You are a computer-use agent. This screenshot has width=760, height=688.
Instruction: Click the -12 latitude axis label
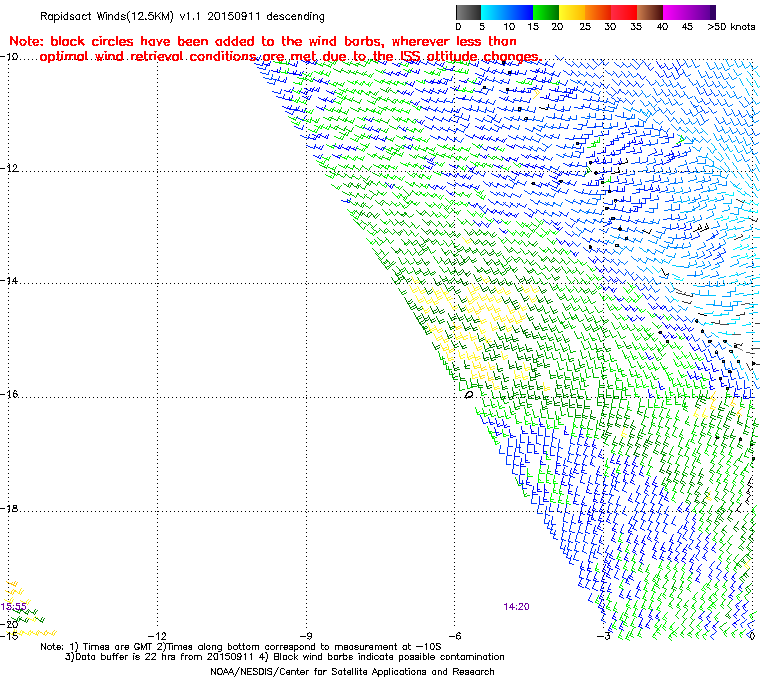(x=9, y=168)
